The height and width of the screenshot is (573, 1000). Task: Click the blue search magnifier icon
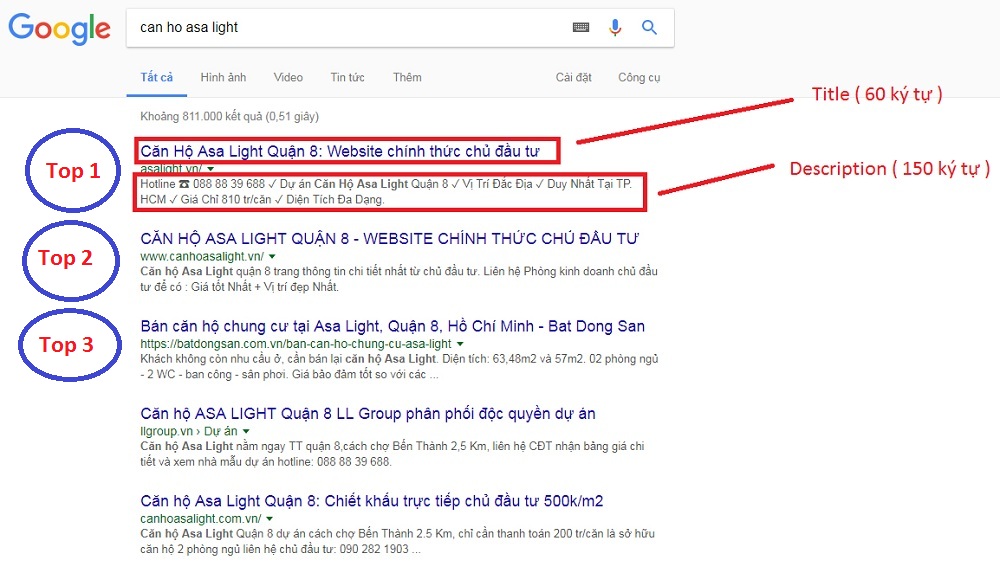tap(650, 28)
